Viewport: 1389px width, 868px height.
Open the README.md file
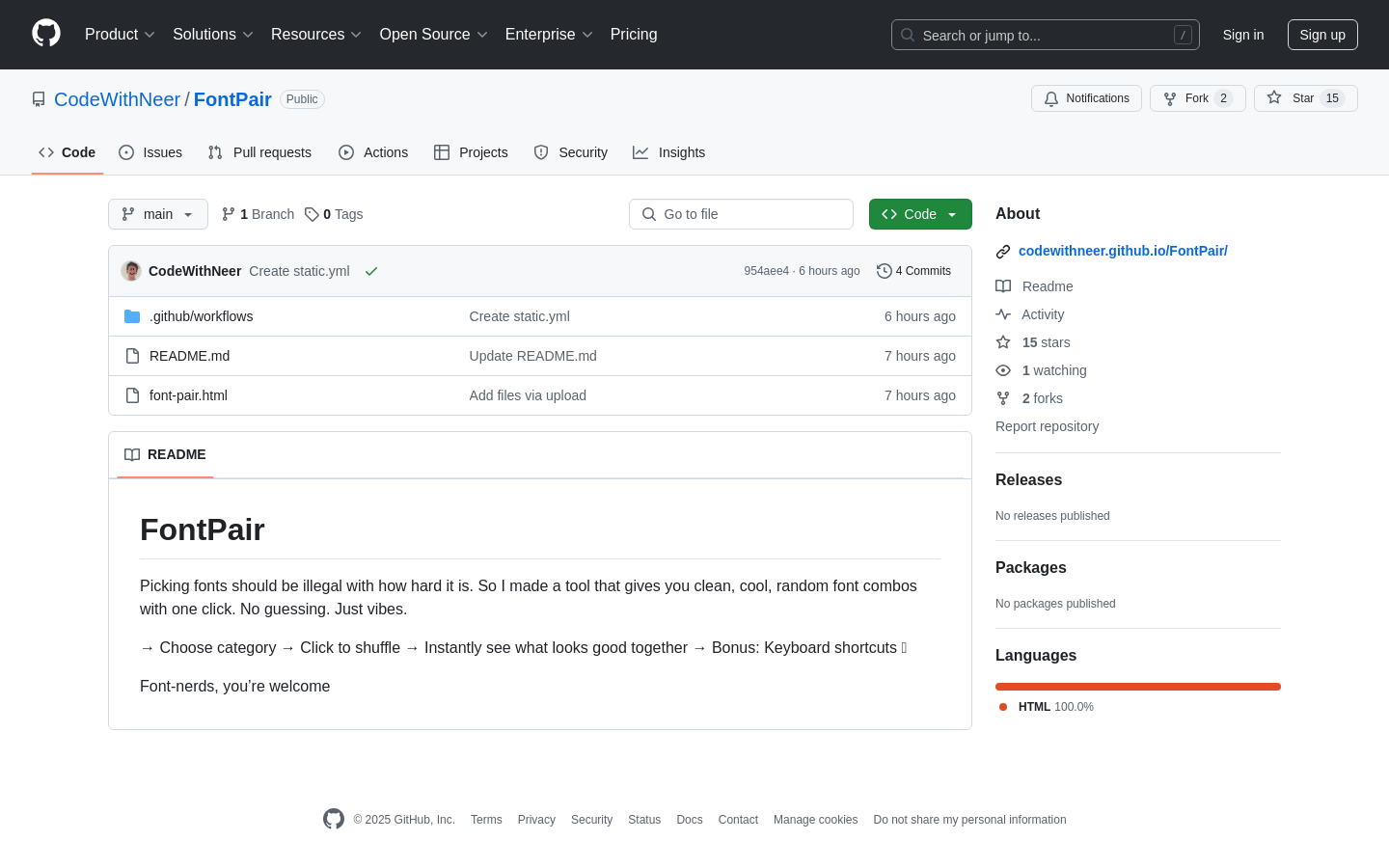coord(189,356)
